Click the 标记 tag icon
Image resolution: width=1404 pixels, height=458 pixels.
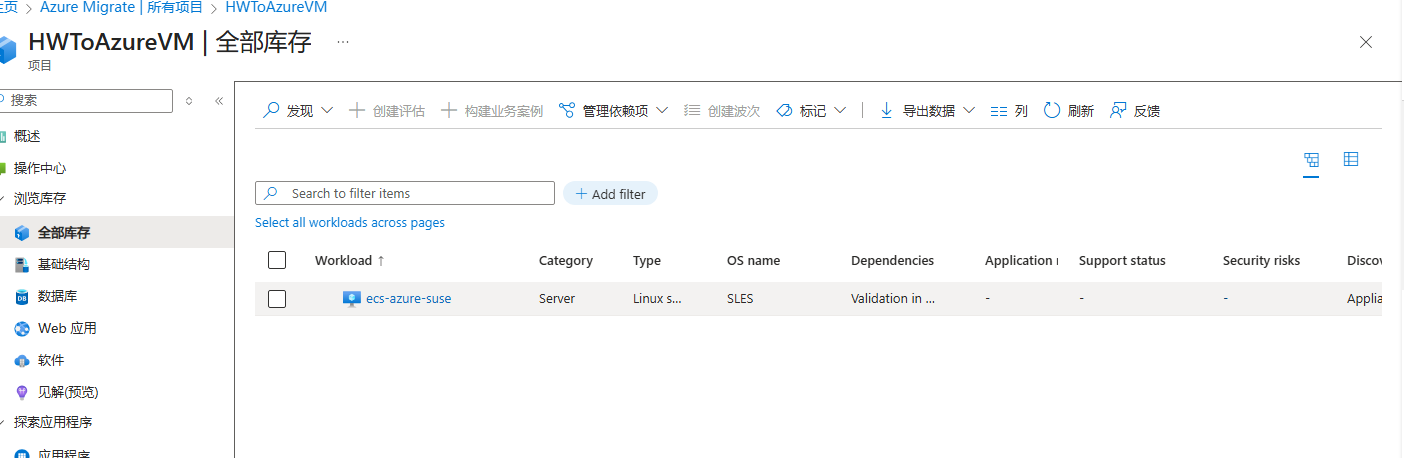coord(784,111)
